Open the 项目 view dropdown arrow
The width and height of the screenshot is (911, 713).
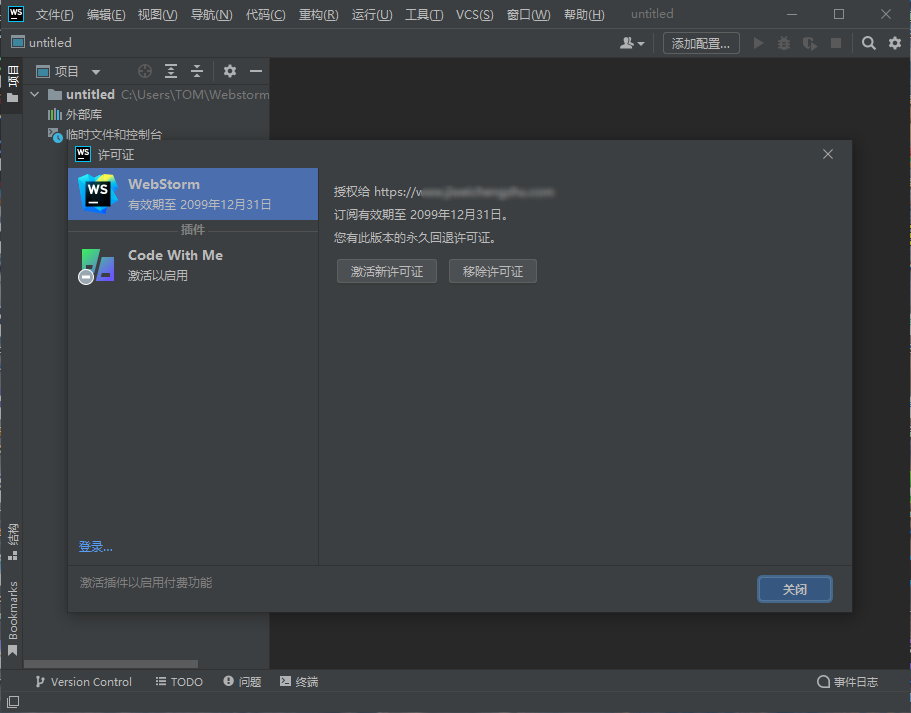pyautogui.click(x=96, y=72)
